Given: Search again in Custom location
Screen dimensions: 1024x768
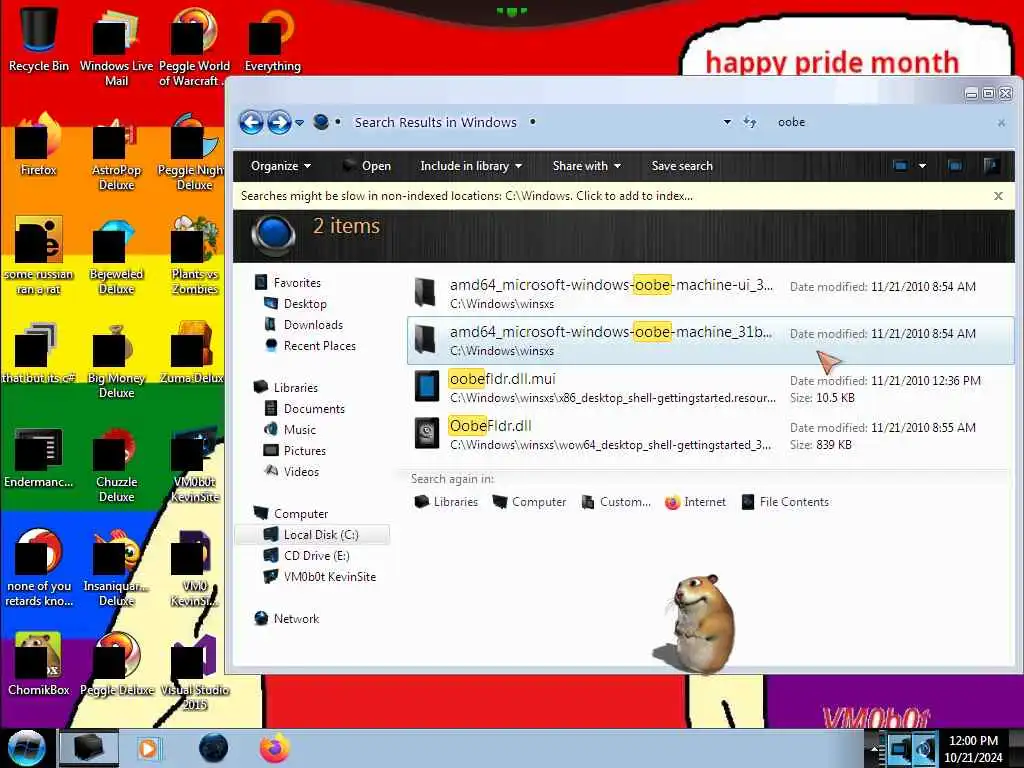Looking at the screenshot, I should [616, 502].
